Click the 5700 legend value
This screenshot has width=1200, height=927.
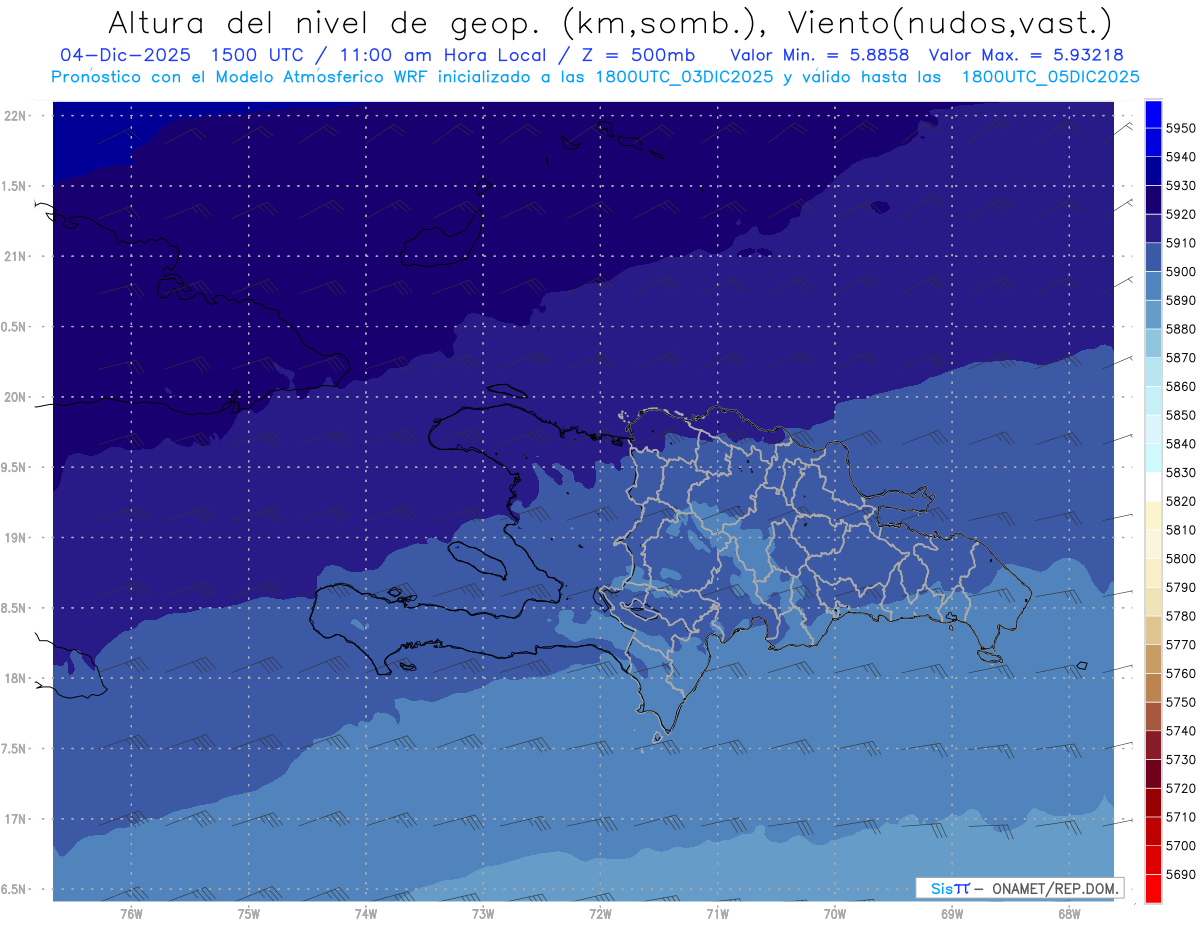[1181, 846]
